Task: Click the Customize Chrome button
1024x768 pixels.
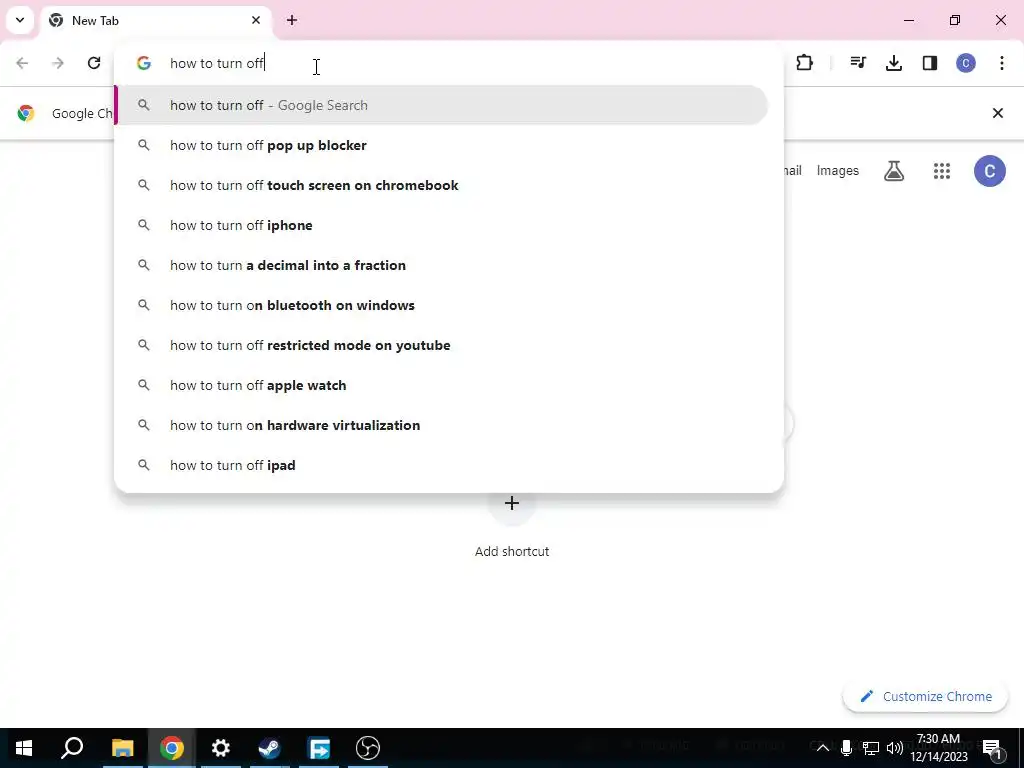Action: pyautogui.click(x=926, y=696)
